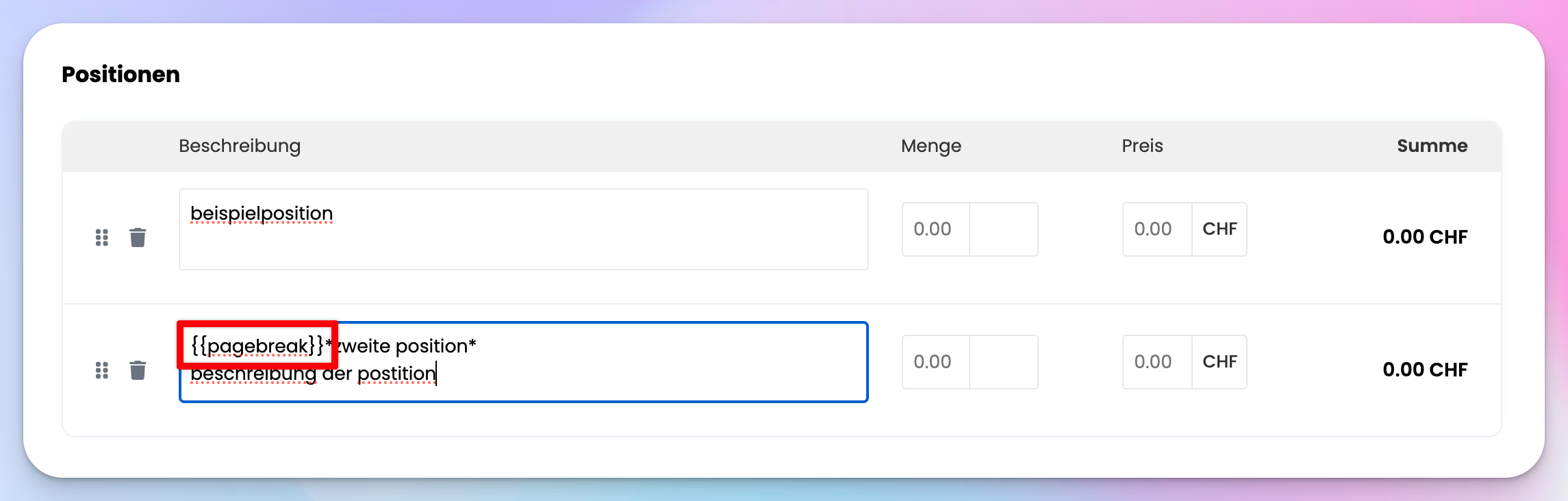Click the CHF currency label in second row
Image resolution: width=1568 pixels, height=501 pixels.
pos(1219,362)
